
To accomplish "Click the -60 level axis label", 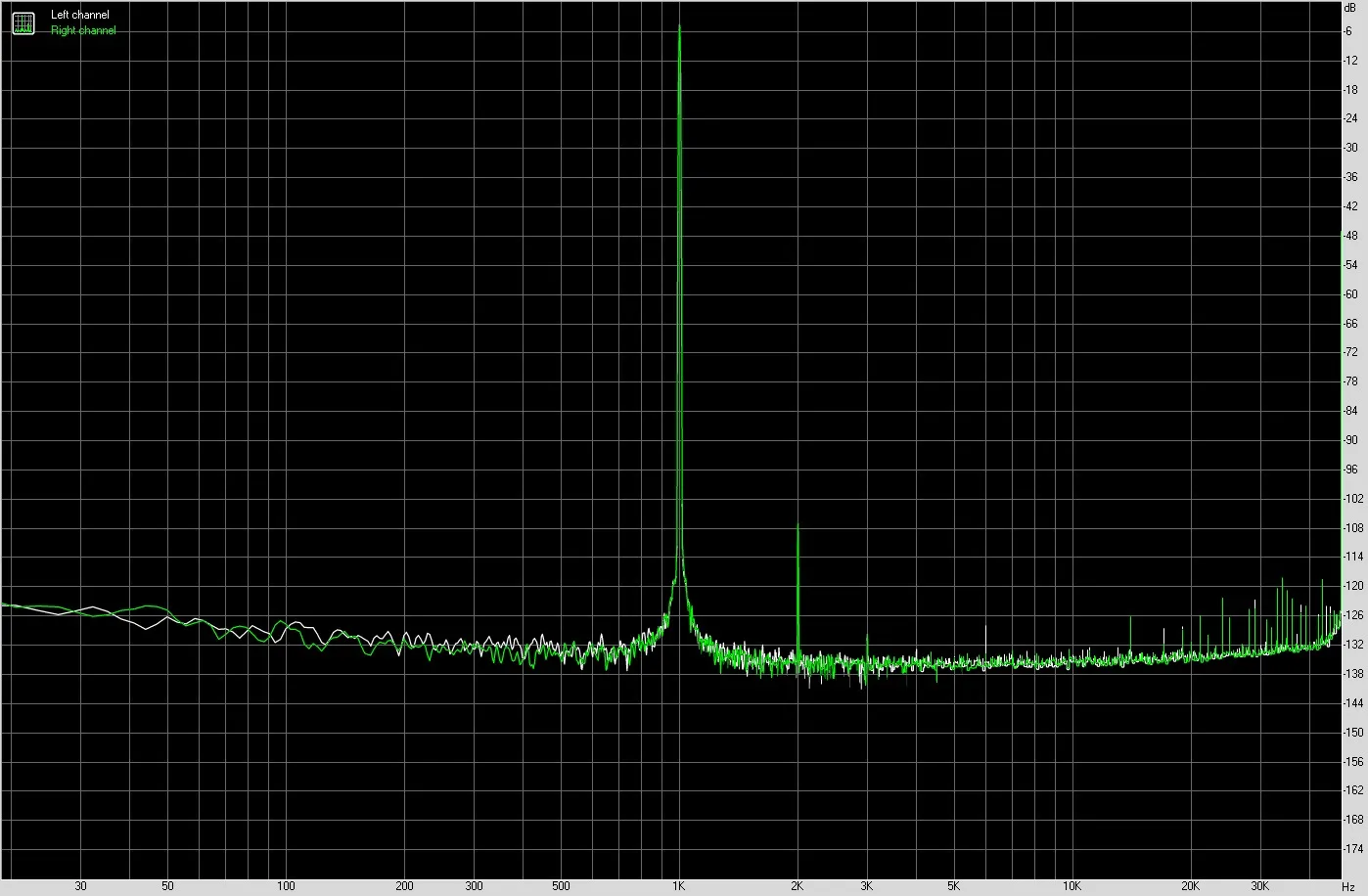I will tap(1351, 293).
